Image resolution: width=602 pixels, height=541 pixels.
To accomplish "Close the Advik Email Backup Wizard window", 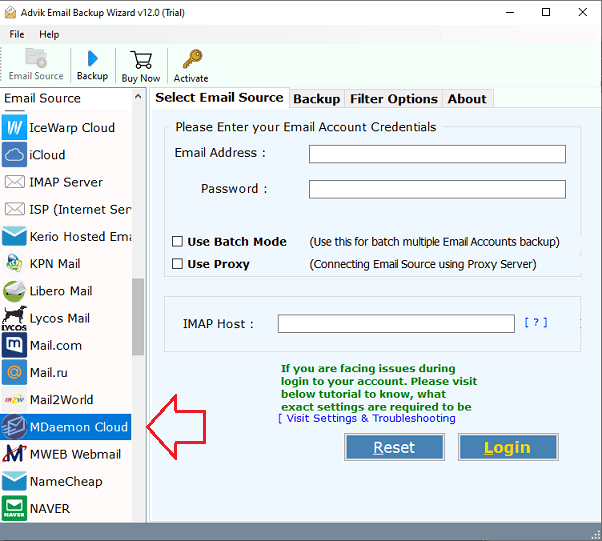I will click(x=582, y=12).
